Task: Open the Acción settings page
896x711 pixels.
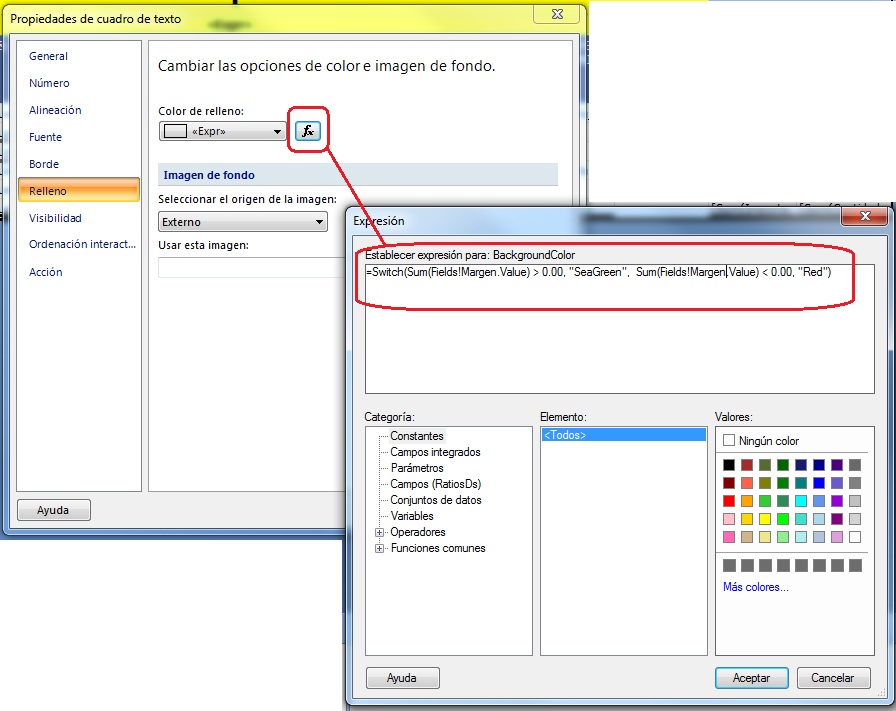Action: pyautogui.click(x=46, y=272)
